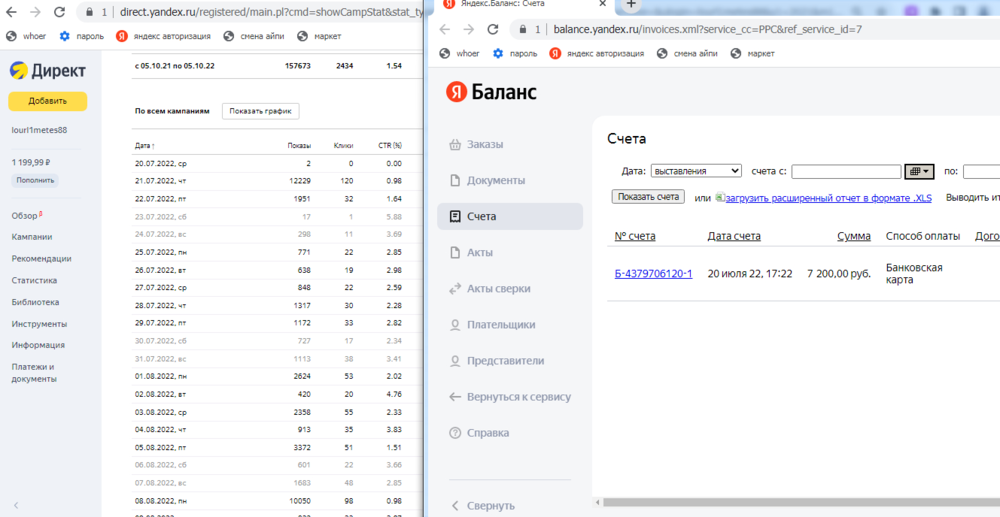Open new tab with plus button
The image size is (1000, 517).
coord(631,4)
